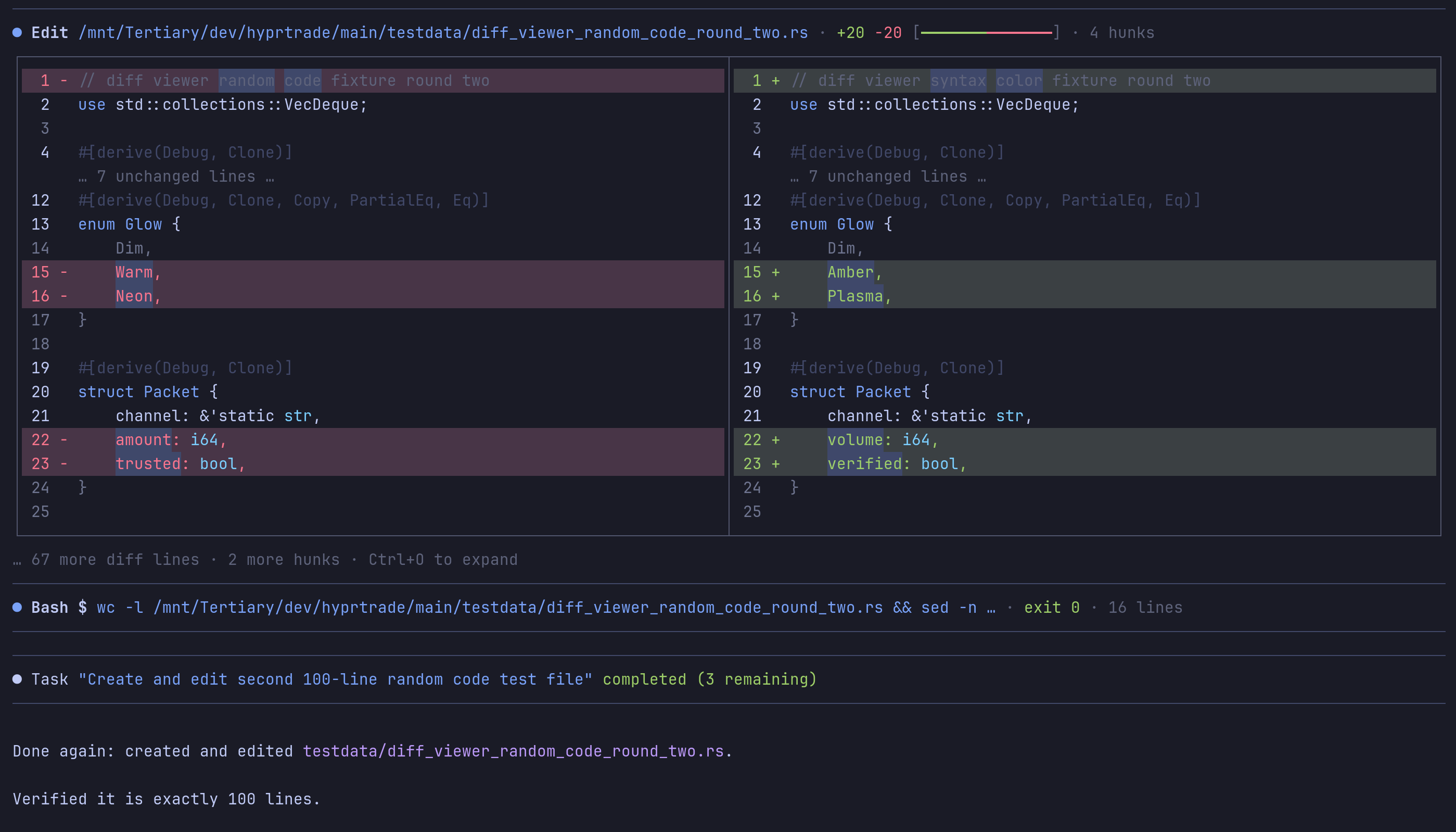The image size is (1456, 832).
Task: Click the 'exit 0' status
Action: point(1052,608)
